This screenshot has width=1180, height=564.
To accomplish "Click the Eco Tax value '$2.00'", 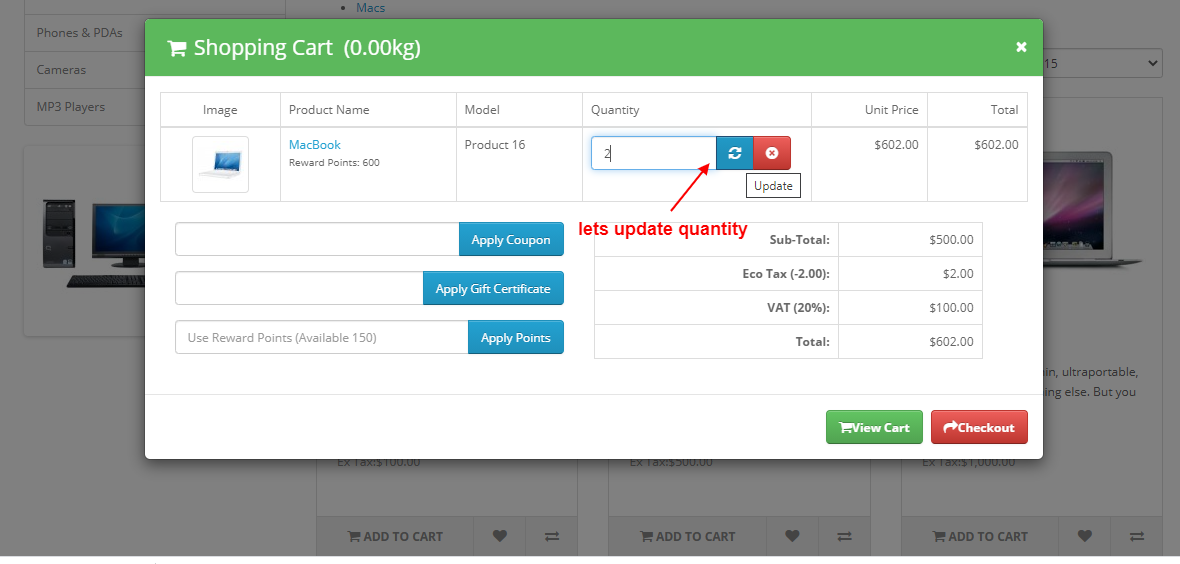I will coord(958,273).
